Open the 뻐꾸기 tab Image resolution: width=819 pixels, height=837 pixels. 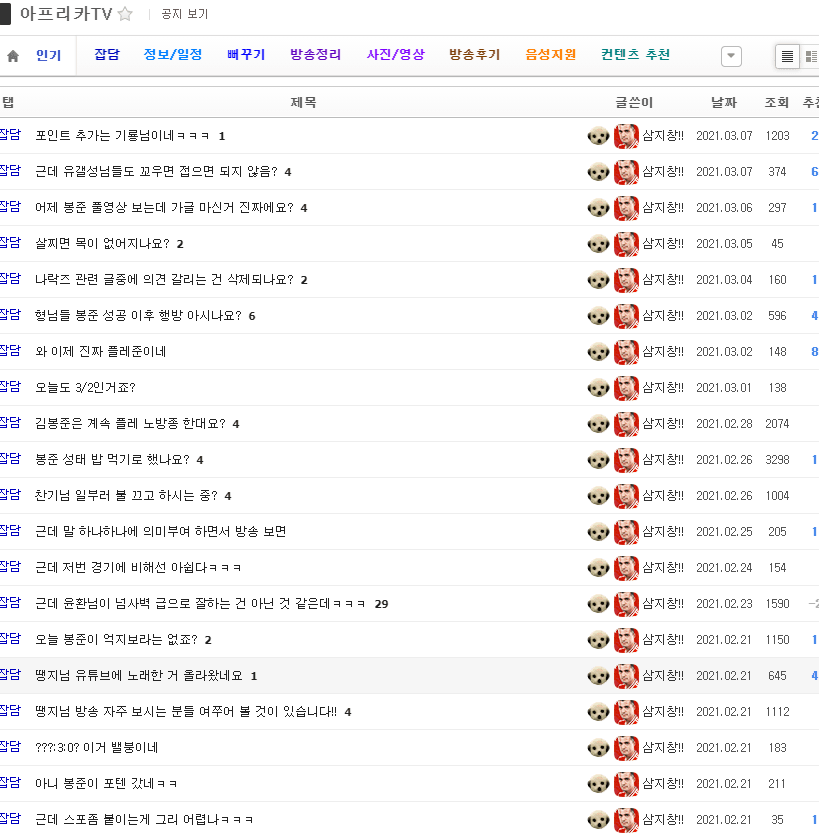click(x=246, y=54)
